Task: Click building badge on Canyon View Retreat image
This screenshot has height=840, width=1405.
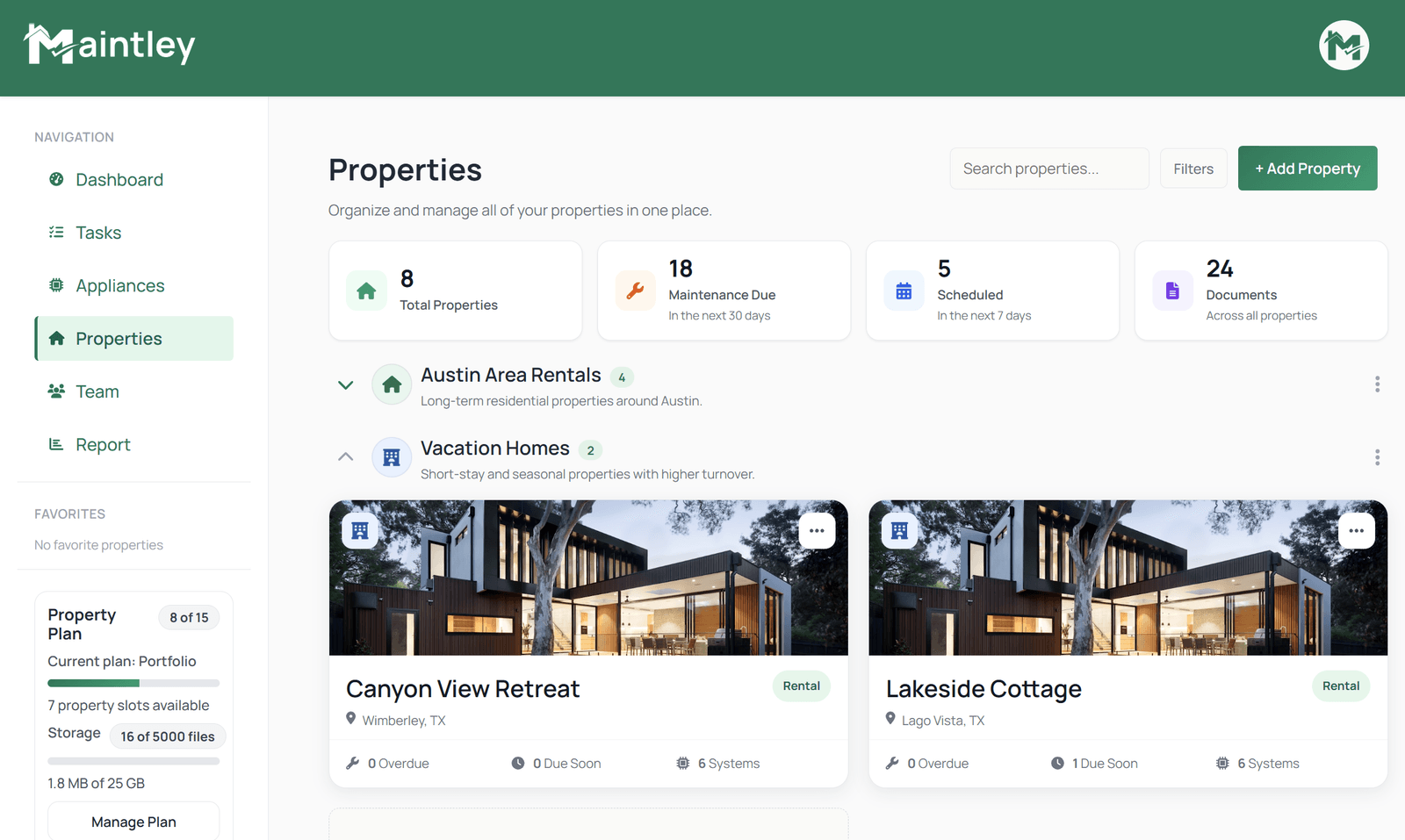Action: tap(360, 530)
